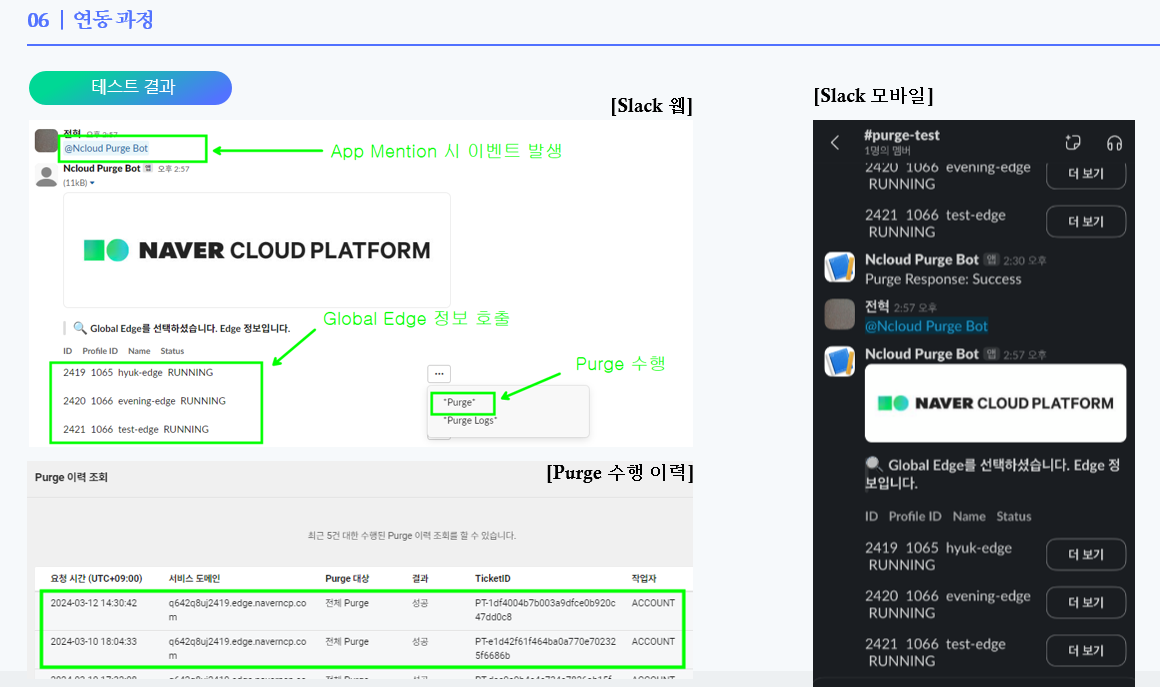Click the app badge next to Ncloud Purge Bot in Slack web

tap(148, 169)
